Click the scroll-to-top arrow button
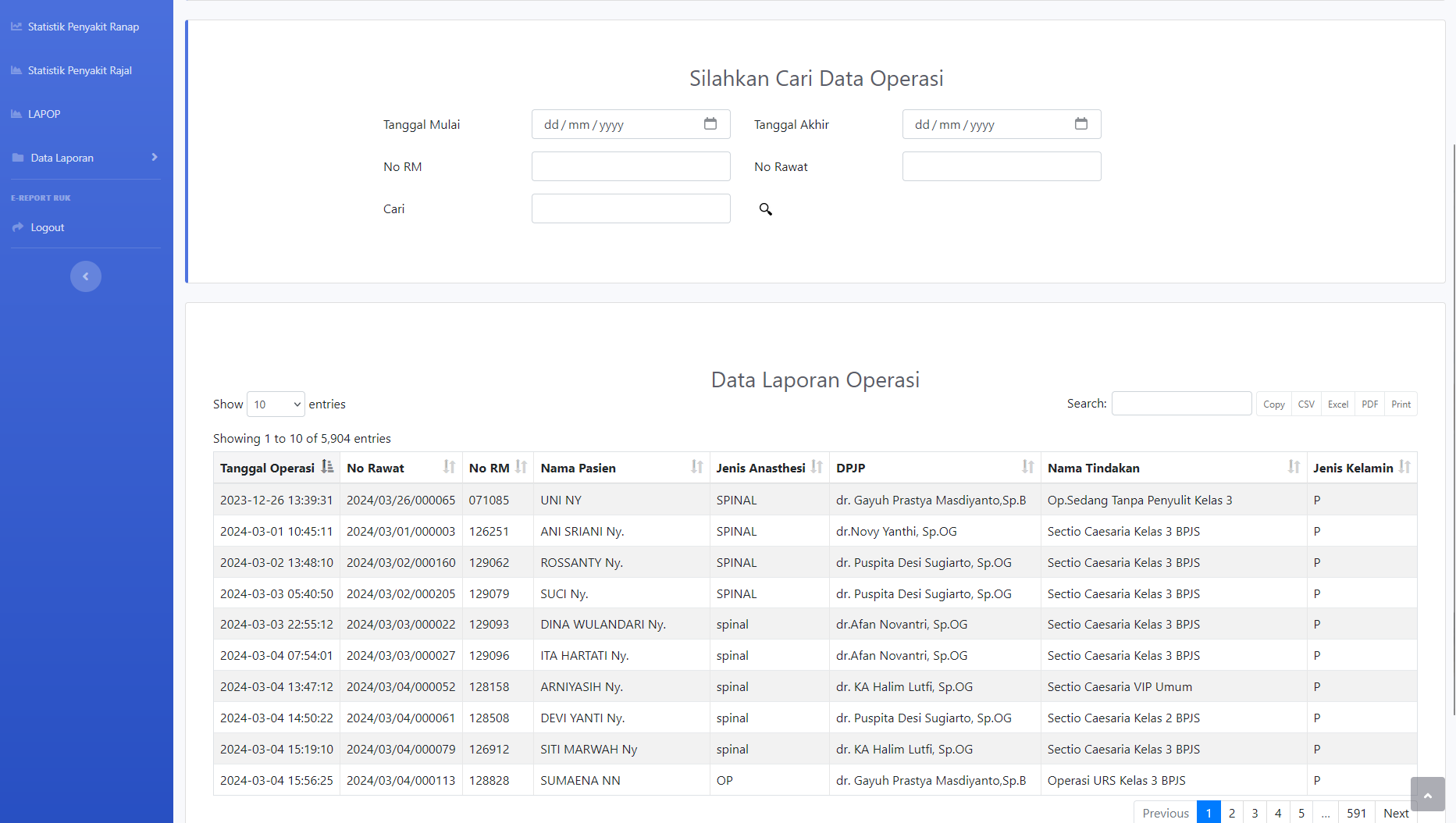Image resolution: width=1456 pixels, height=823 pixels. [1427, 795]
